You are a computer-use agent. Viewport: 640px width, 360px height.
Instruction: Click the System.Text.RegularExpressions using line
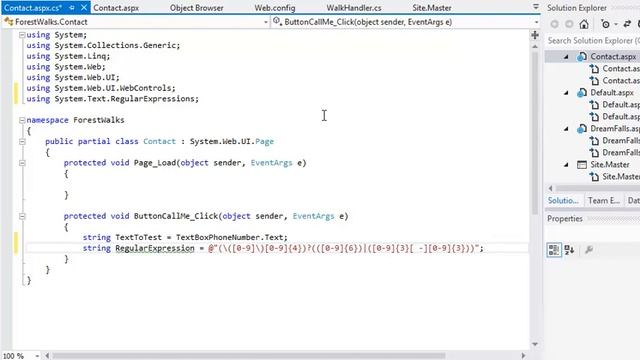click(113, 99)
